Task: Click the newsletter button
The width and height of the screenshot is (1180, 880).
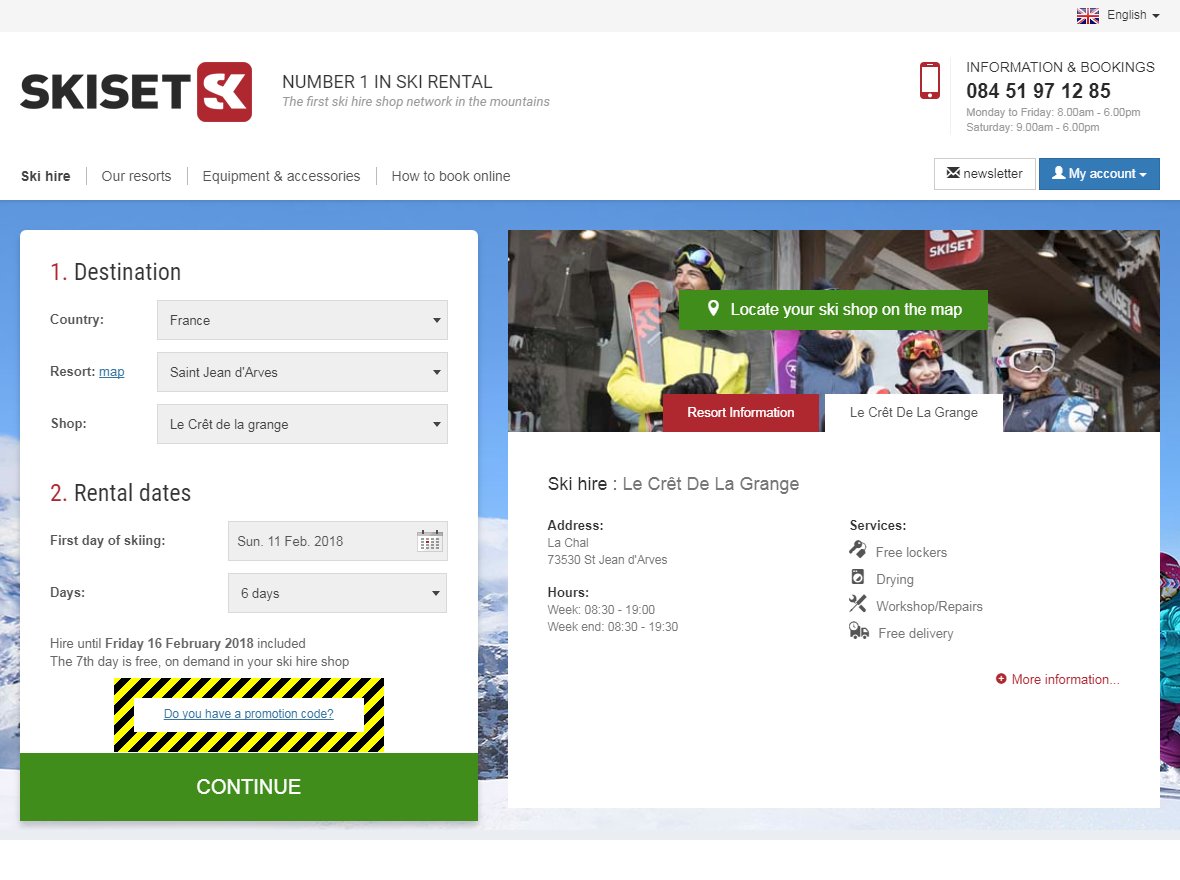Action: pos(984,174)
